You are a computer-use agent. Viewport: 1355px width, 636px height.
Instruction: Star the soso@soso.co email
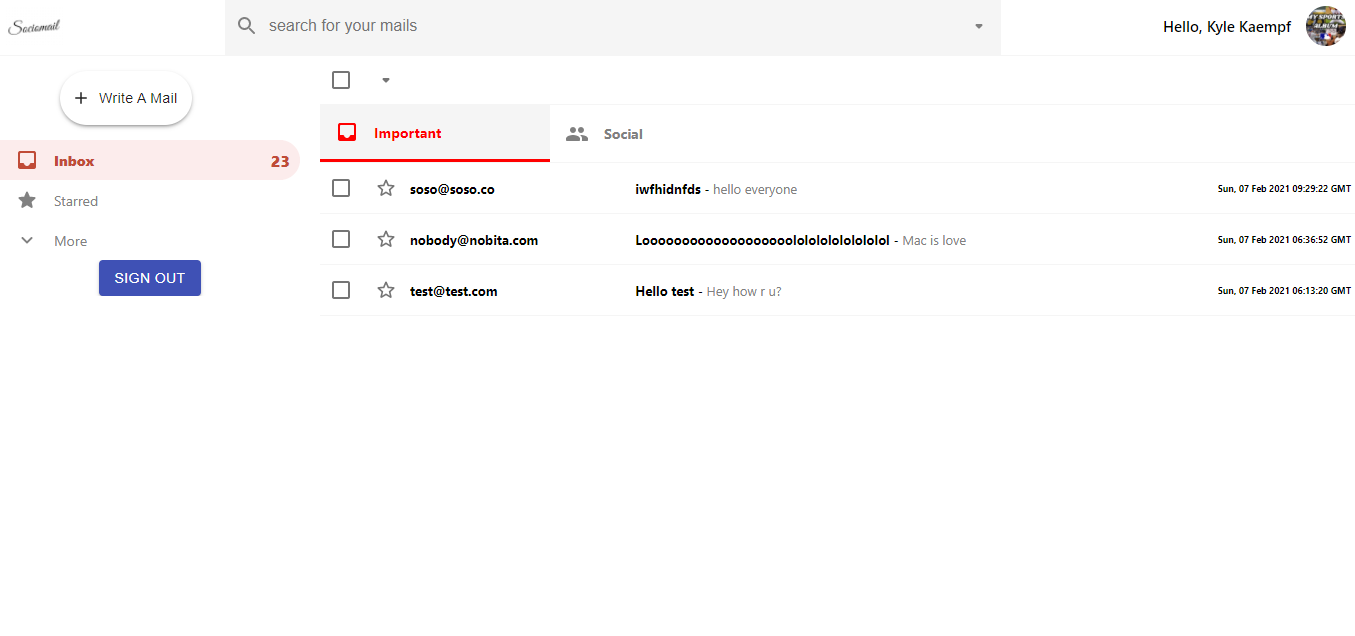pos(386,188)
